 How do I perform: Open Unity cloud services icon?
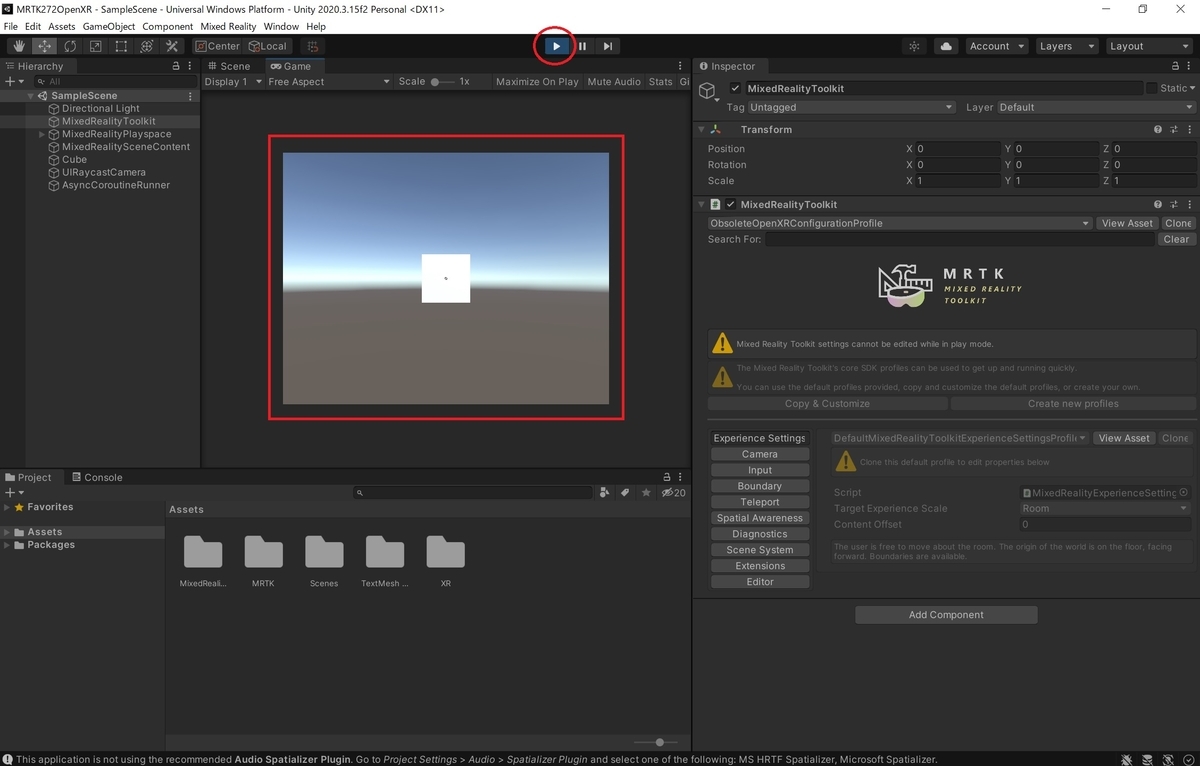click(946, 46)
